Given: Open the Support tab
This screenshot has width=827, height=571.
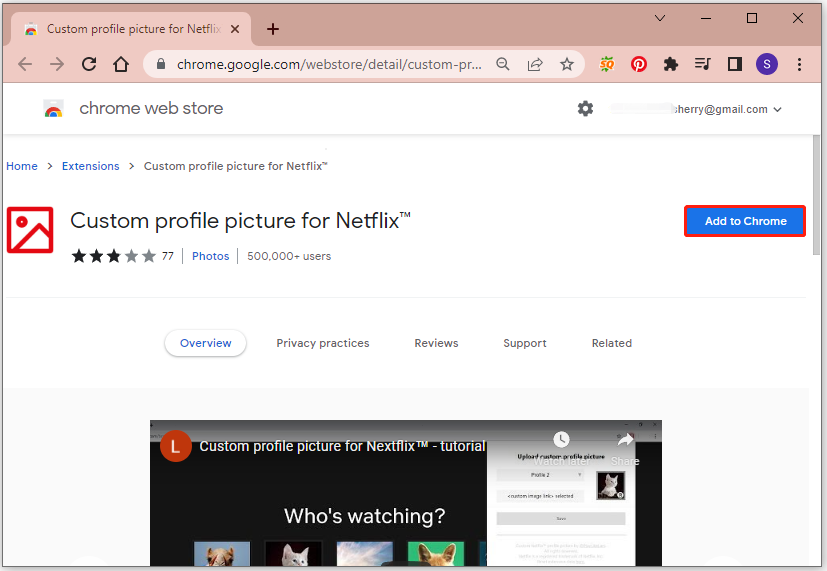Looking at the screenshot, I should click(x=525, y=343).
